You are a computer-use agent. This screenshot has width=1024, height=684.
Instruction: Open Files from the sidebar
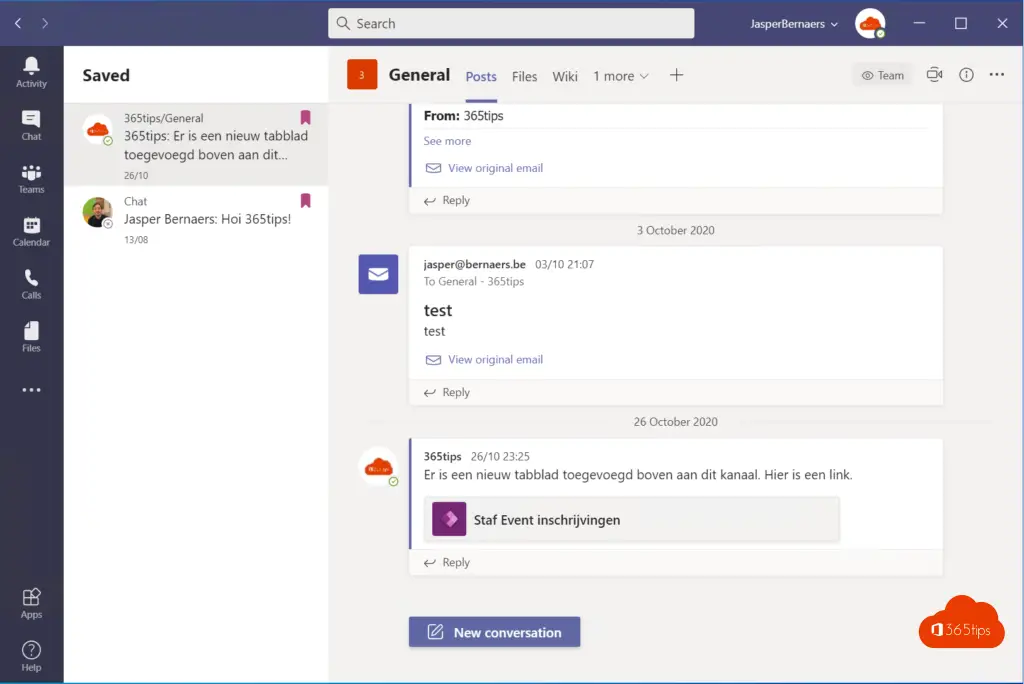coord(31,337)
